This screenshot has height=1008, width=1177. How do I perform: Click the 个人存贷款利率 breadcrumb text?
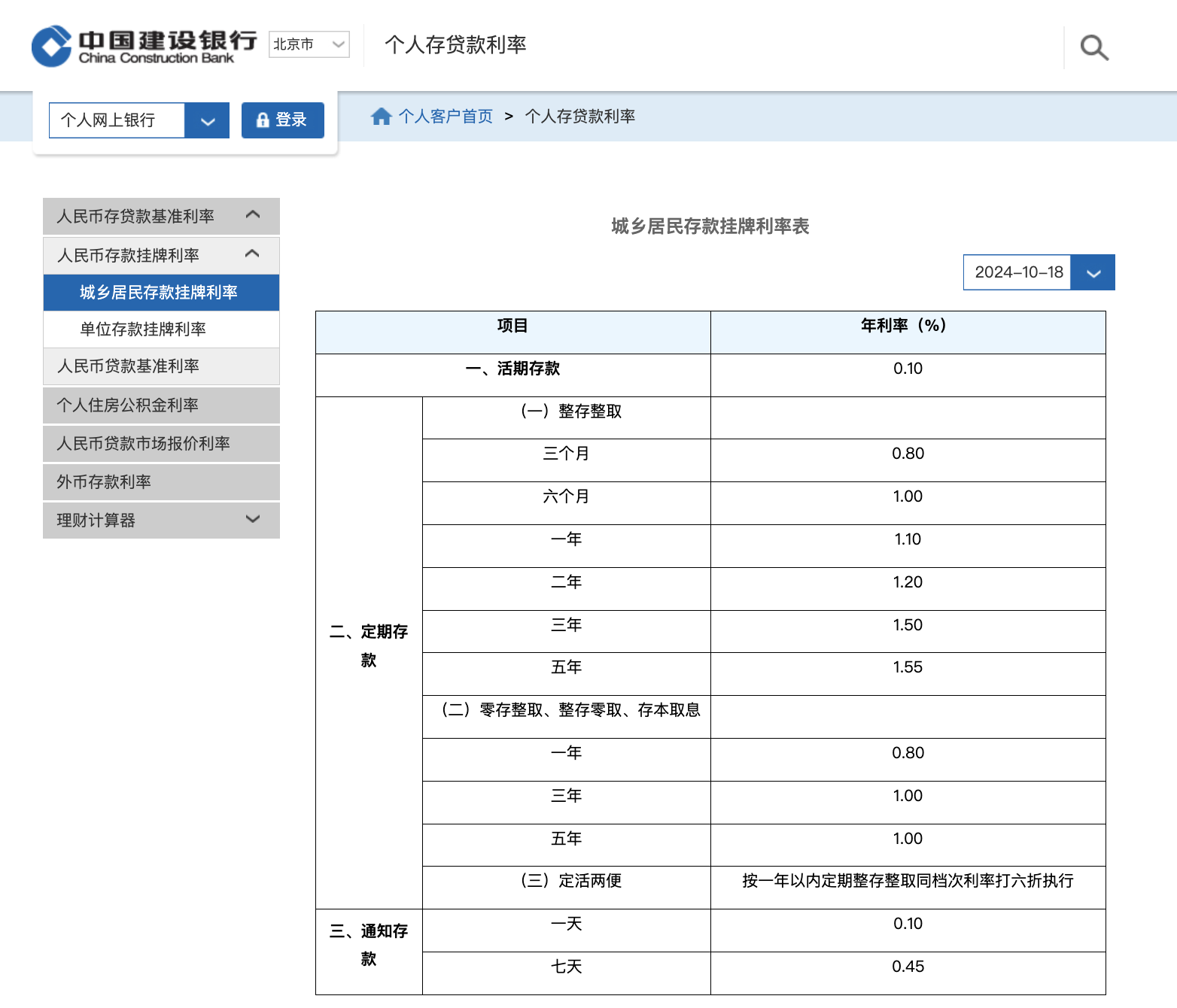click(x=579, y=117)
